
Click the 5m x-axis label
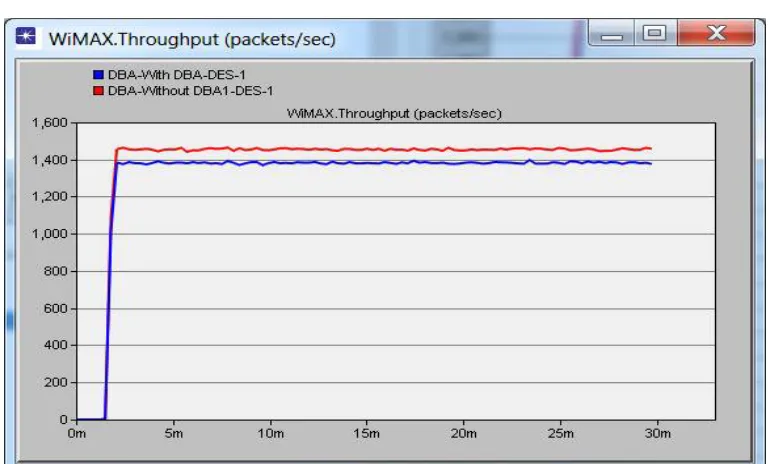pyautogui.click(x=173, y=434)
